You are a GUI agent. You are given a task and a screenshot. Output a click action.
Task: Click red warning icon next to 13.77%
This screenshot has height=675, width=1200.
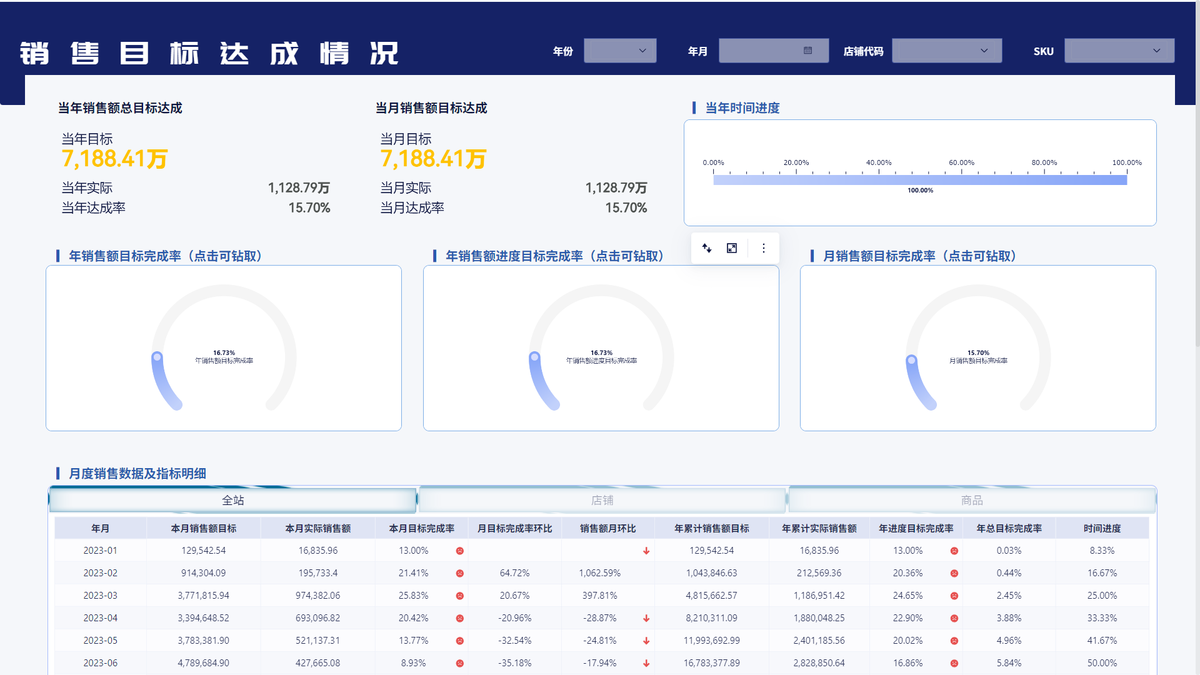[x=460, y=640]
